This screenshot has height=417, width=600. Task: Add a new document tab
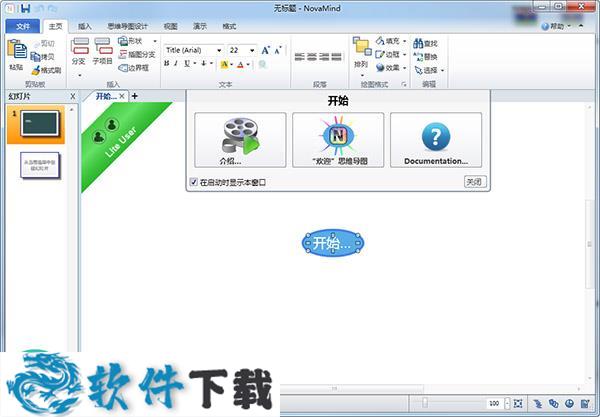[135, 96]
